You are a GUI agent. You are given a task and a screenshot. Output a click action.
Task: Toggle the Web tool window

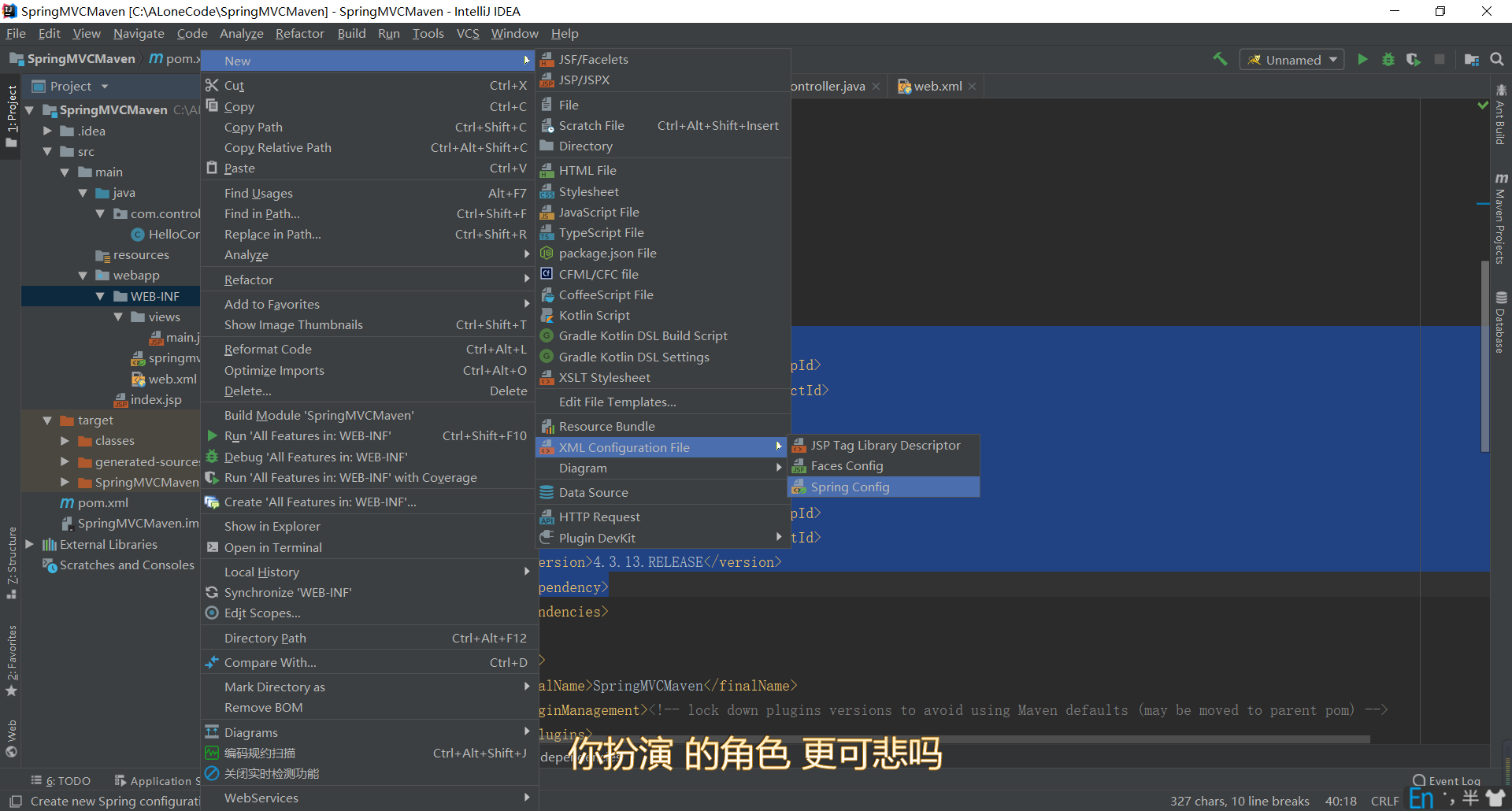click(11, 738)
